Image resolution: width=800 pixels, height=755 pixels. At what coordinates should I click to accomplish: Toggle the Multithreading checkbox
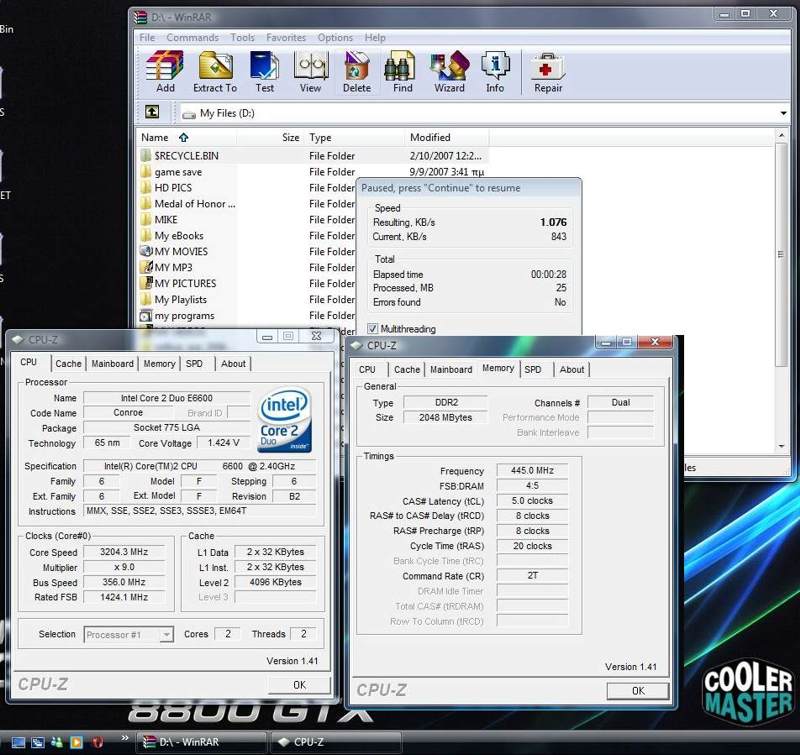[373, 329]
